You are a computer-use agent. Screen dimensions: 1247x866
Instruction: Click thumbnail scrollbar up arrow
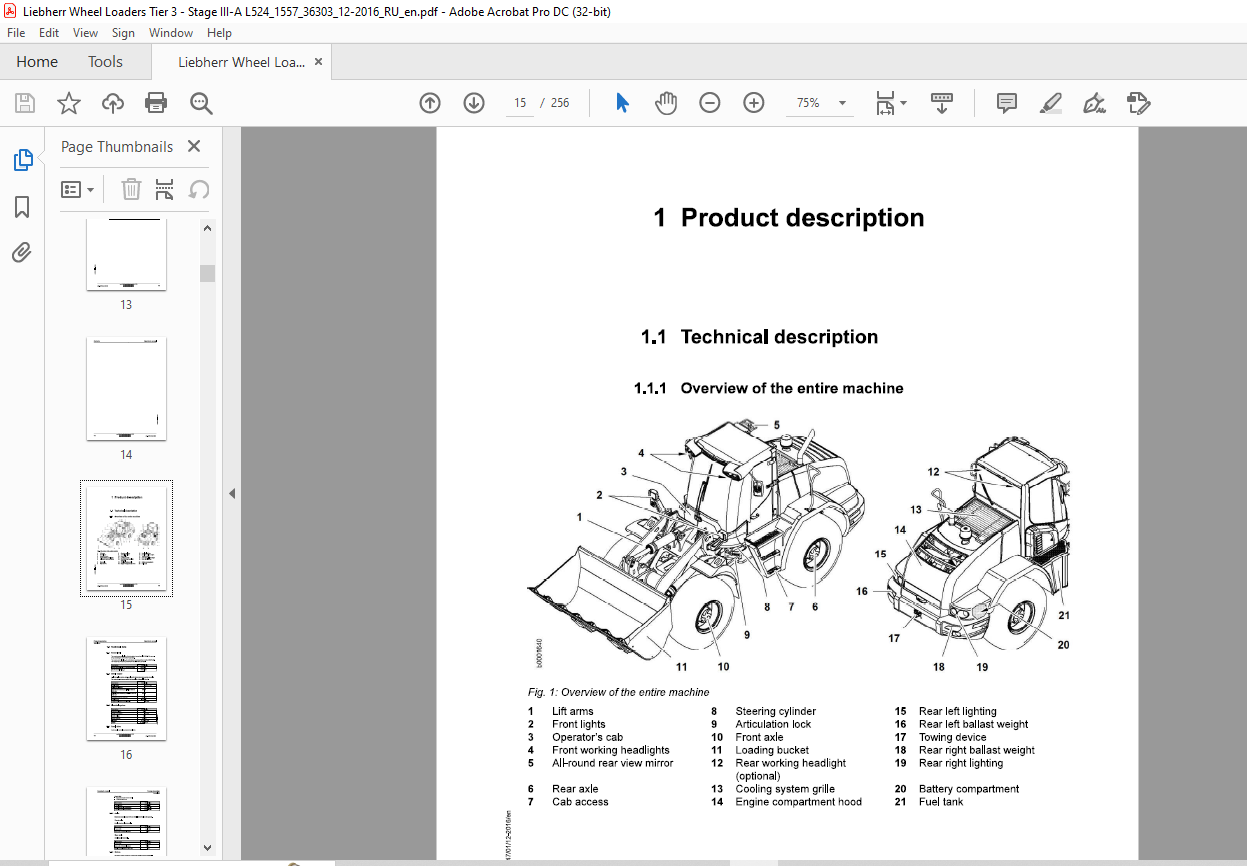click(x=207, y=228)
